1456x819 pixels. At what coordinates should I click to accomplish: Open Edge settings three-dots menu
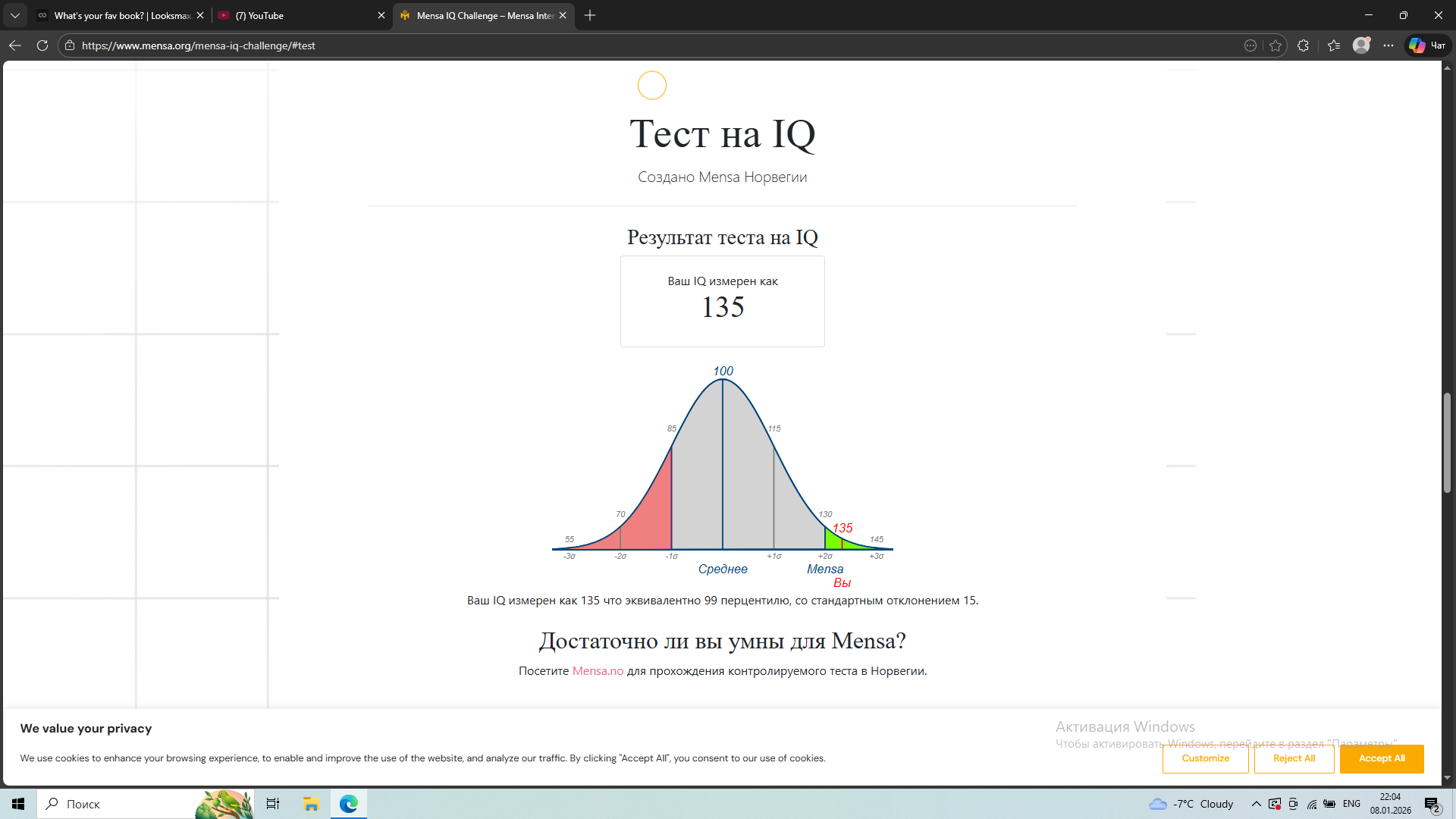coord(1389,45)
